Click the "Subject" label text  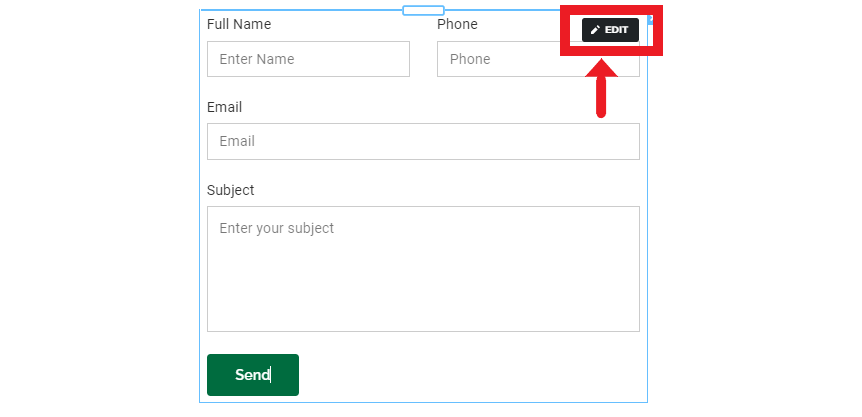pos(230,190)
